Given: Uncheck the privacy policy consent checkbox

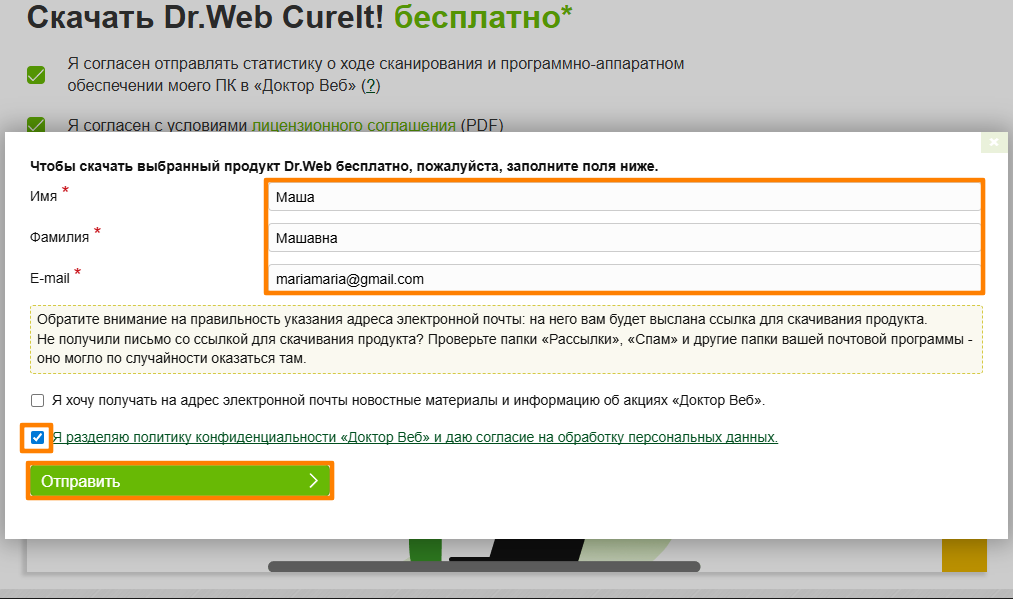Looking at the screenshot, I should tap(38, 438).
